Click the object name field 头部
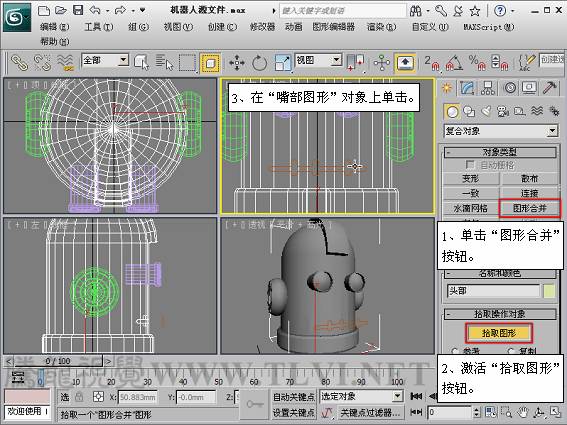The width and height of the screenshot is (567, 425). (x=493, y=291)
